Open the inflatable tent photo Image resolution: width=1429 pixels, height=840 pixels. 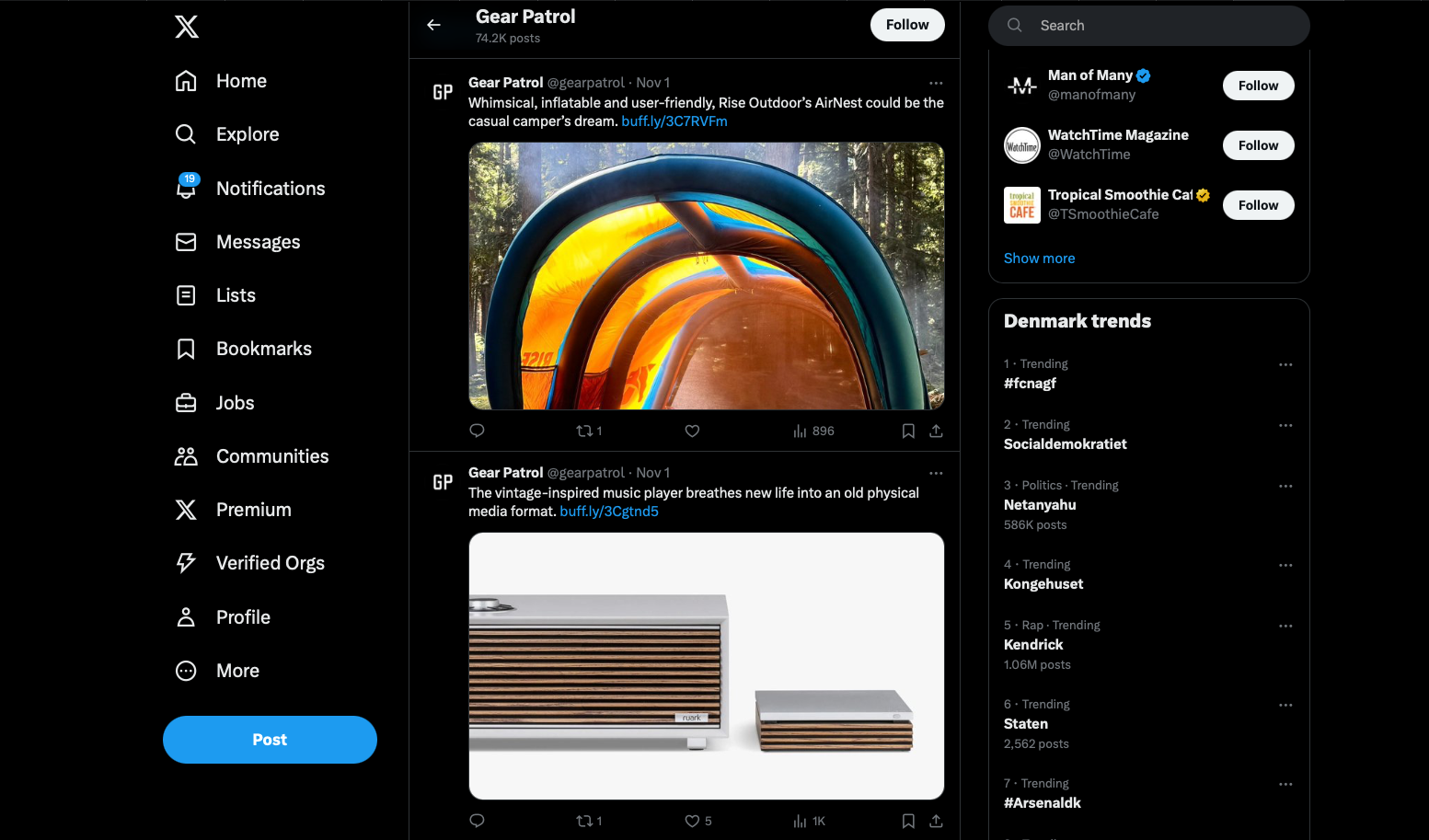(x=706, y=276)
